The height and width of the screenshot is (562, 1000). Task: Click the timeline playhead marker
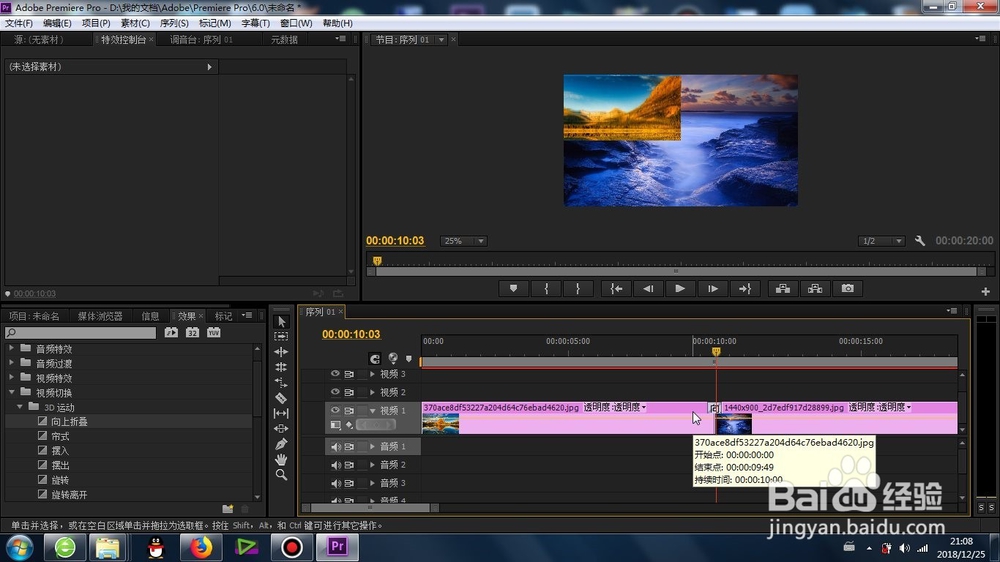pyautogui.click(x=716, y=351)
